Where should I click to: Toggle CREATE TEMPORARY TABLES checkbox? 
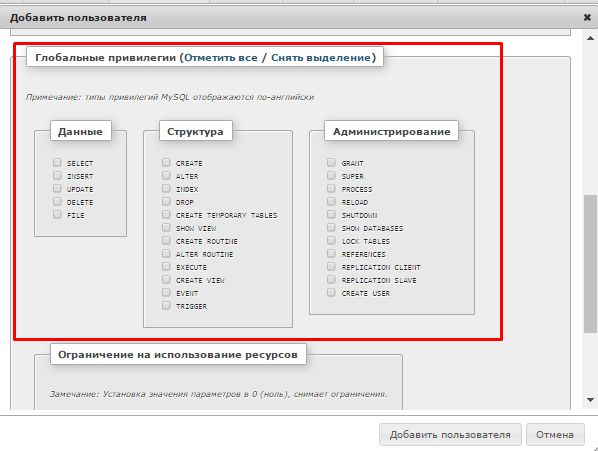(166, 215)
